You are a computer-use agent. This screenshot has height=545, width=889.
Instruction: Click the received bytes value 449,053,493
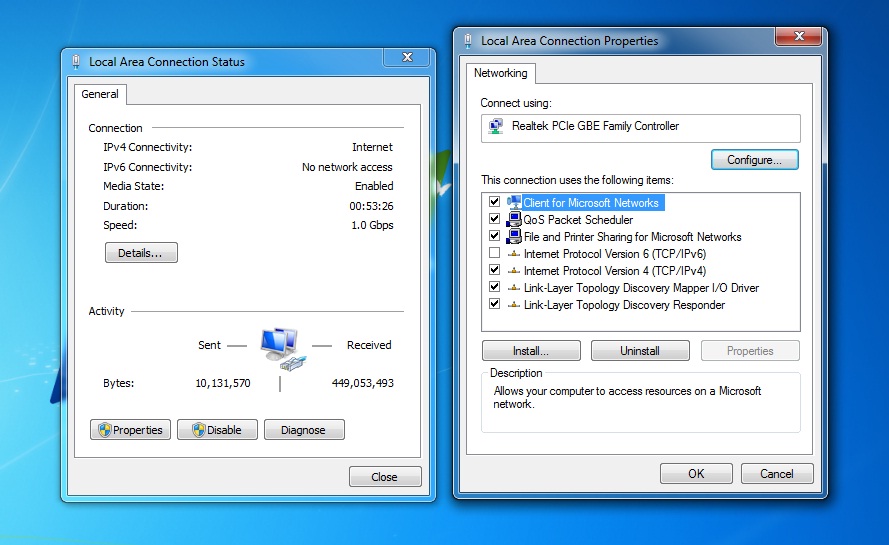(363, 383)
